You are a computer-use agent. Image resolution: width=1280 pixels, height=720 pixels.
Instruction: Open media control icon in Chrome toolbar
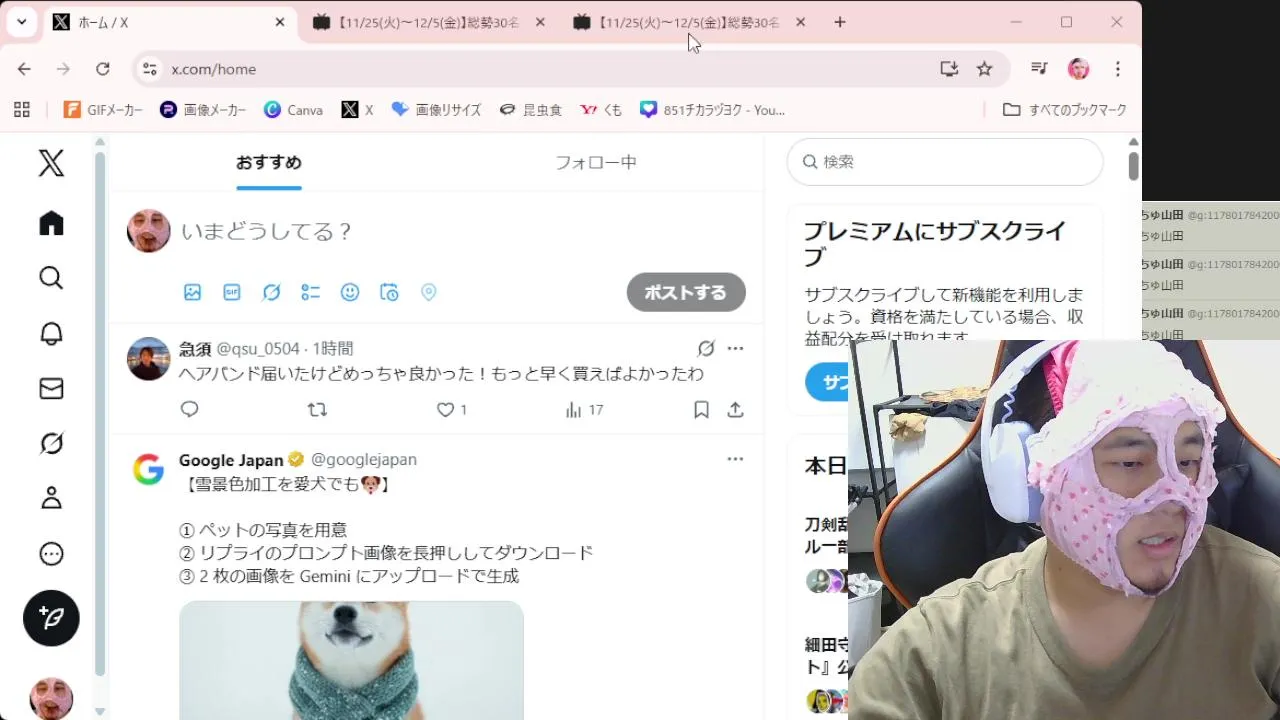pos(1039,69)
